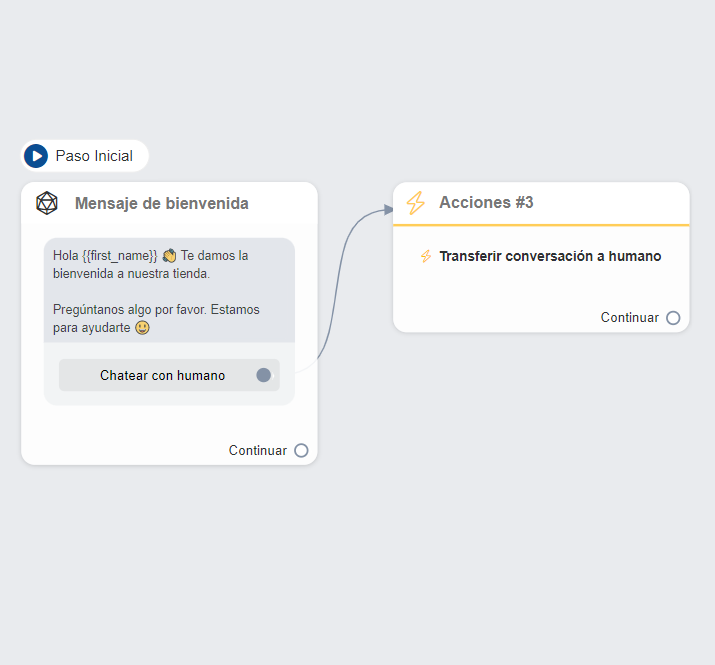Click the waving hand emoji in the message
715x665 pixels.
[169, 256]
